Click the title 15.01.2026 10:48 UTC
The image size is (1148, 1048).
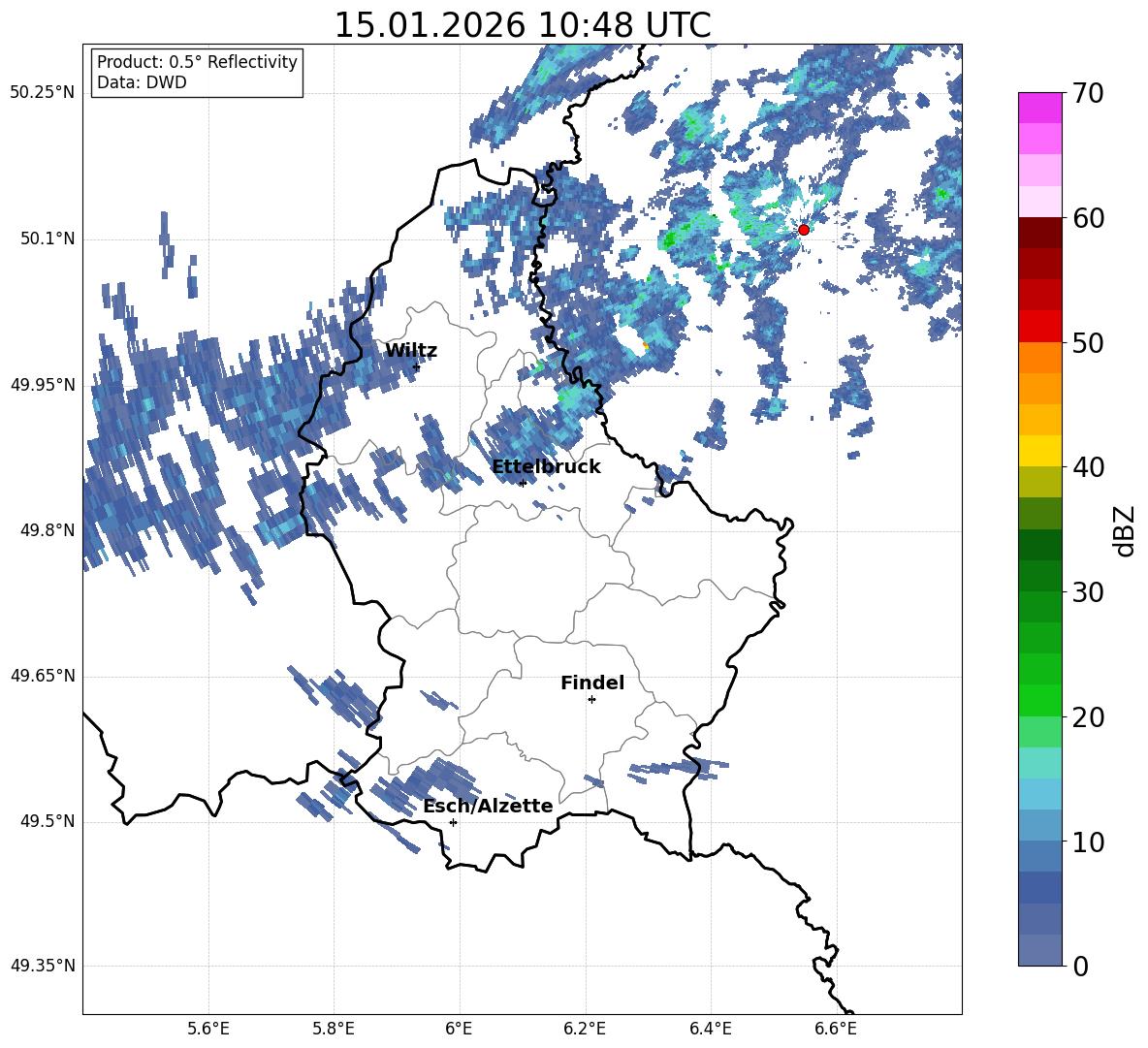(523, 25)
